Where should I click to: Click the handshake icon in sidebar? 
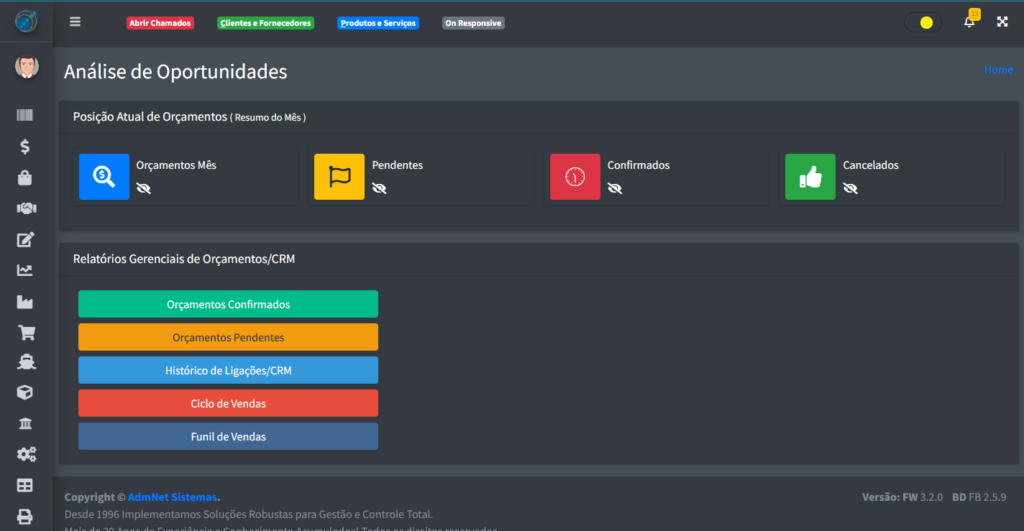tap(25, 208)
